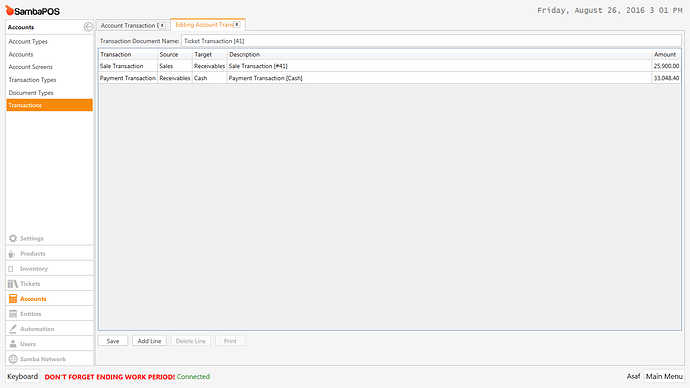Select the highlighted Transactions item

tap(49, 105)
